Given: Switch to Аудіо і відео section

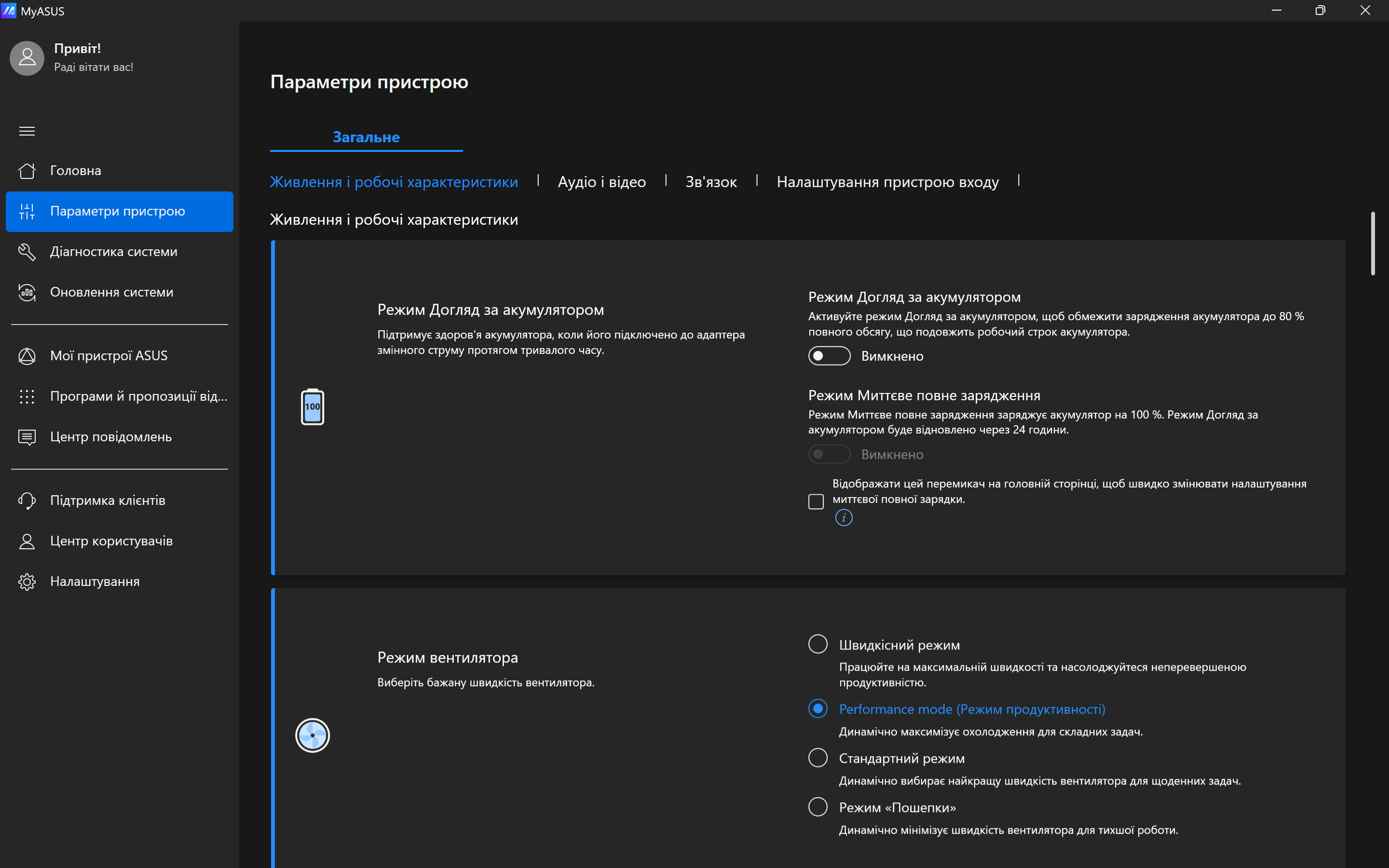Looking at the screenshot, I should 601,182.
